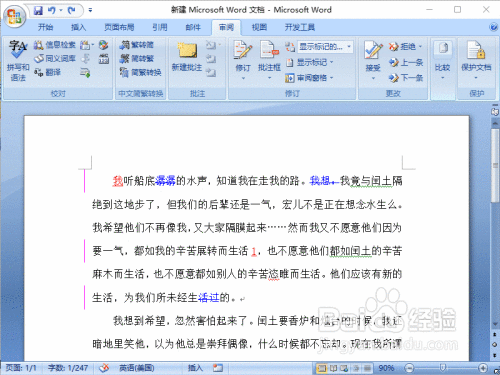Screen dimensions: 500x375
Task: Switch to Draft view
Action: tap(367, 368)
